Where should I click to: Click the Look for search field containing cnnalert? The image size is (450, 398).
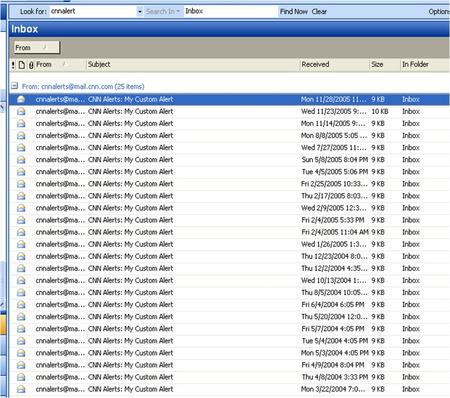coord(93,11)
